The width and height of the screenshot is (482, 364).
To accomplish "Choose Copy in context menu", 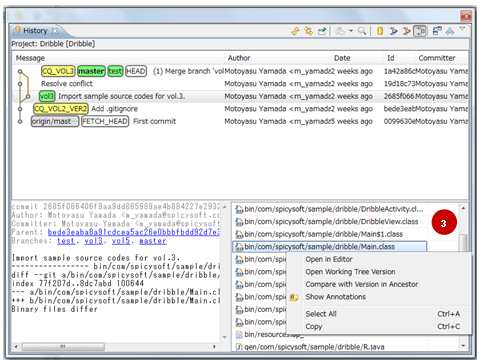I will tap(379, 327).
